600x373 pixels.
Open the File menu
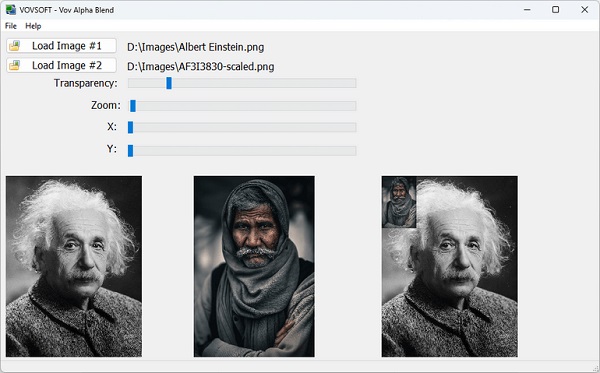11,26
